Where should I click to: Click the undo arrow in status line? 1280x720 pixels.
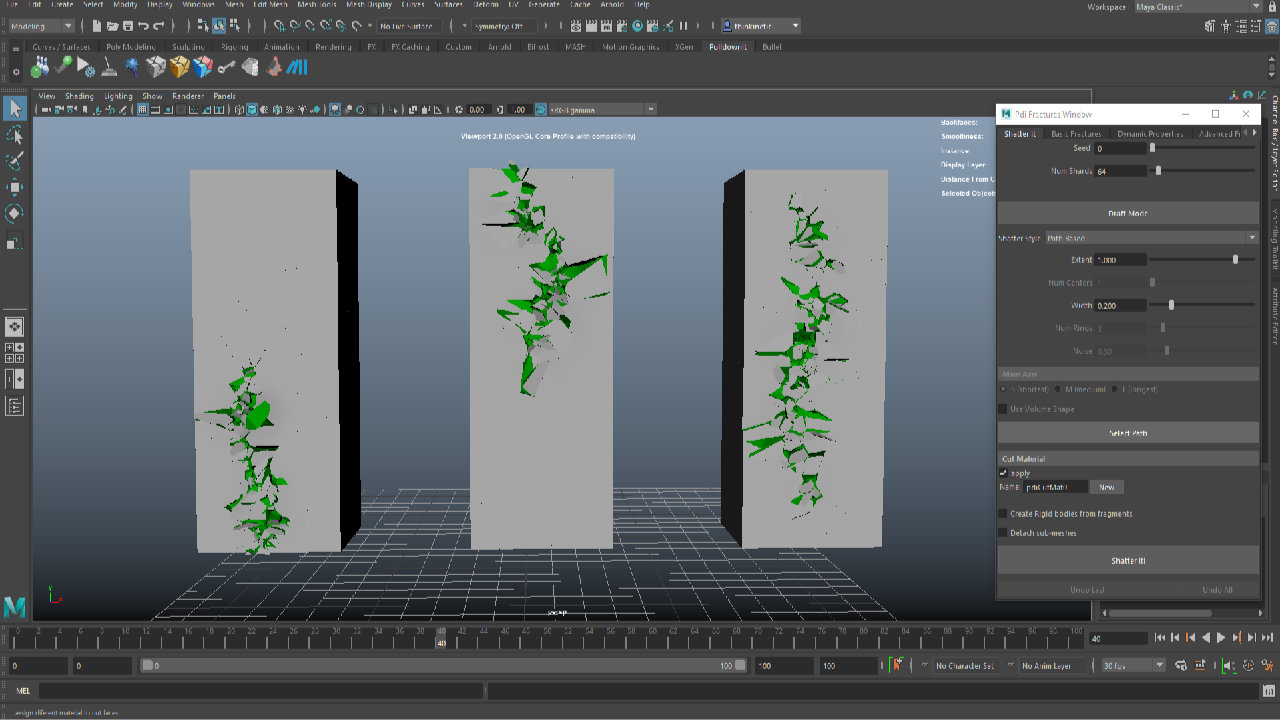pyautogui.click(x=144, y=26)
